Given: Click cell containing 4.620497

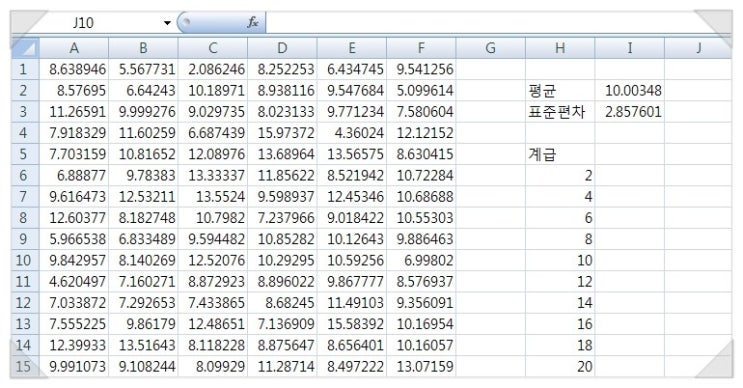Looking at the screenshot, I should (x=74, y=281).
